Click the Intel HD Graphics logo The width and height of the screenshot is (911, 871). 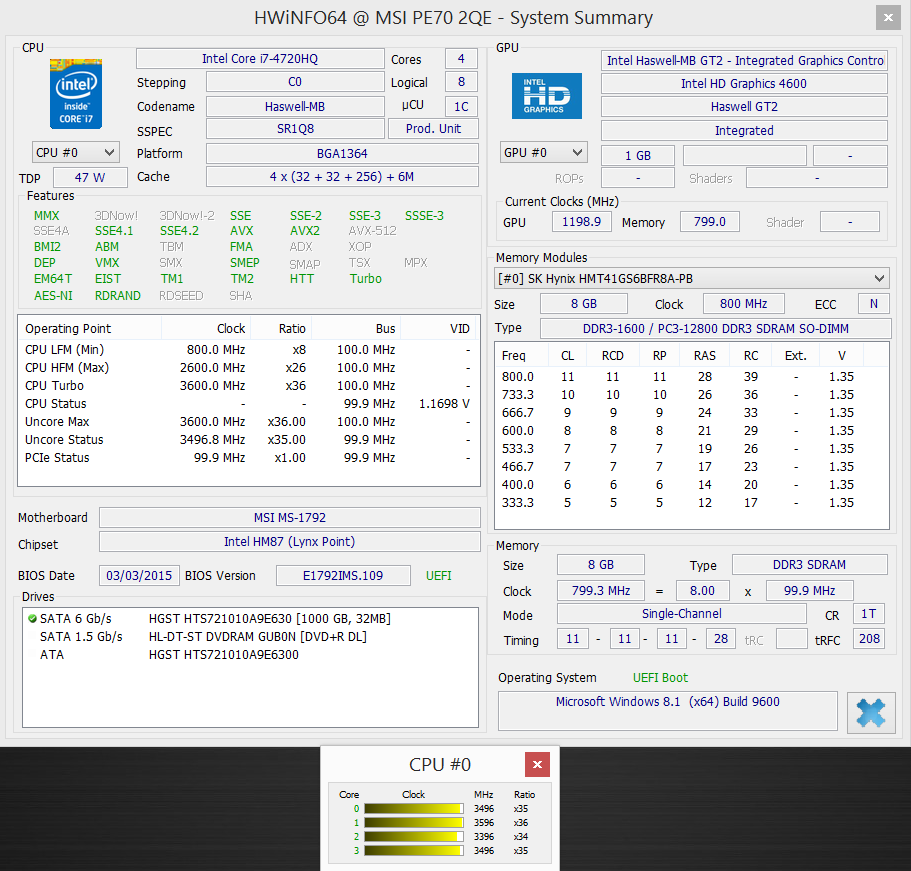tap(546, 96)
